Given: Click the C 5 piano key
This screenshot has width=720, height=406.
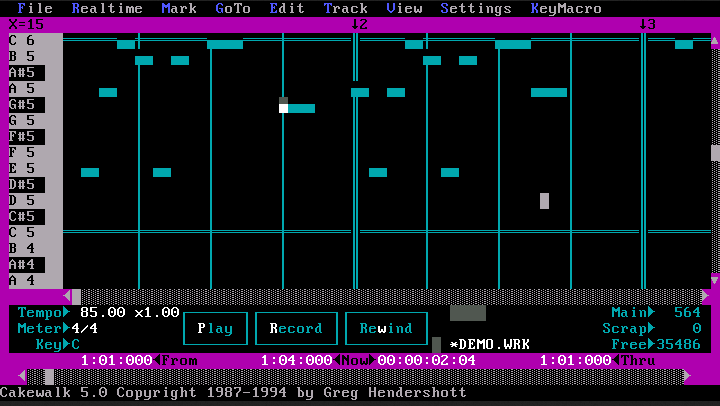Looking at the screenshot, I should [x=36, y=232].
